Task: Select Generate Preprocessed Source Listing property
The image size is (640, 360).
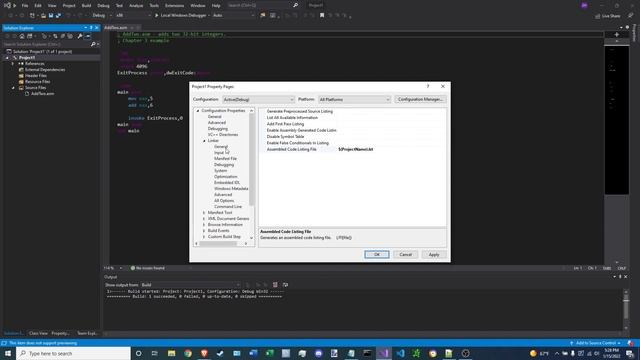Action: [x=353, y=111]
